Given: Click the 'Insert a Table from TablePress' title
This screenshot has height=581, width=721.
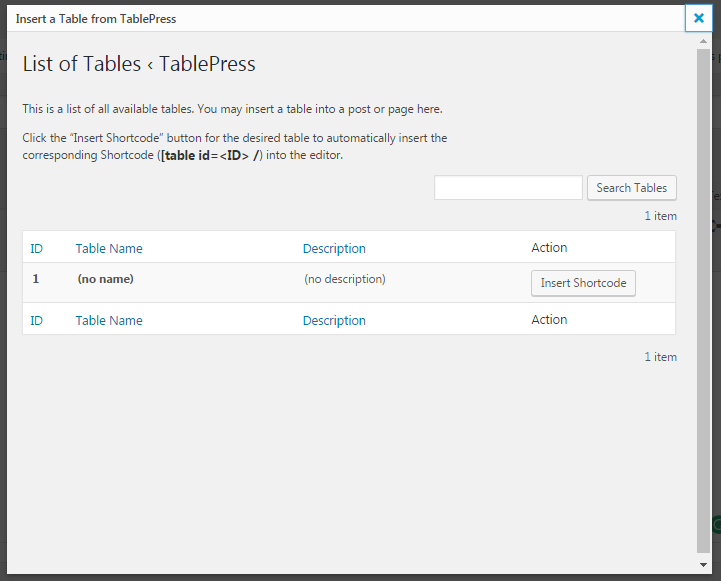Looking at the screenshot, I should click(96, 19).
